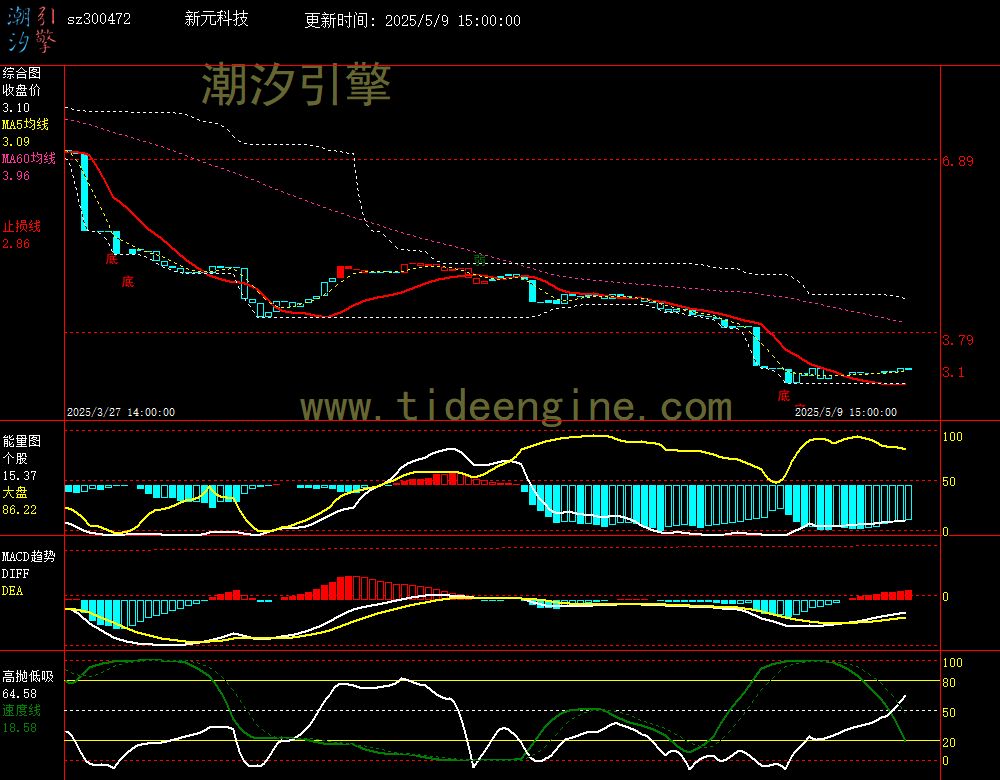The image size is (1000, 780).
Task: Click the 3.1 price axis label
Action: (953, 372)
